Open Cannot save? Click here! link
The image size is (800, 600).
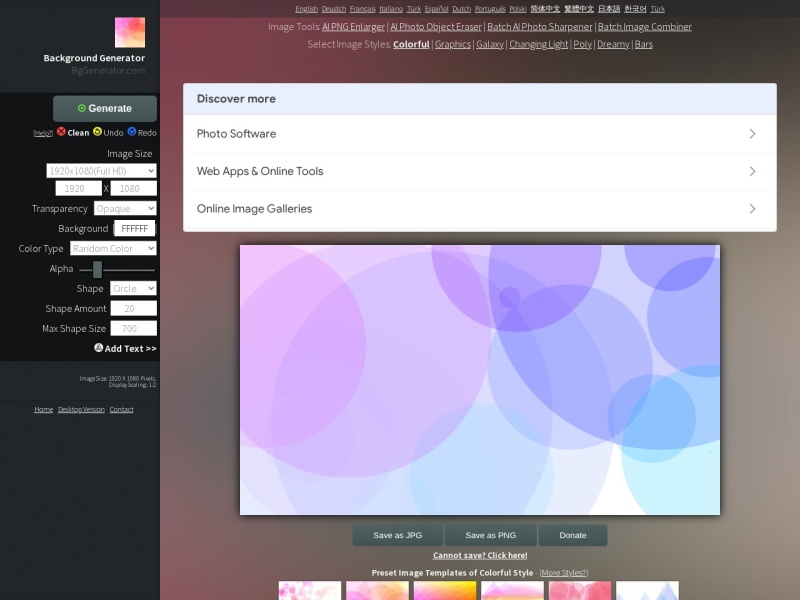pos(480,555)
